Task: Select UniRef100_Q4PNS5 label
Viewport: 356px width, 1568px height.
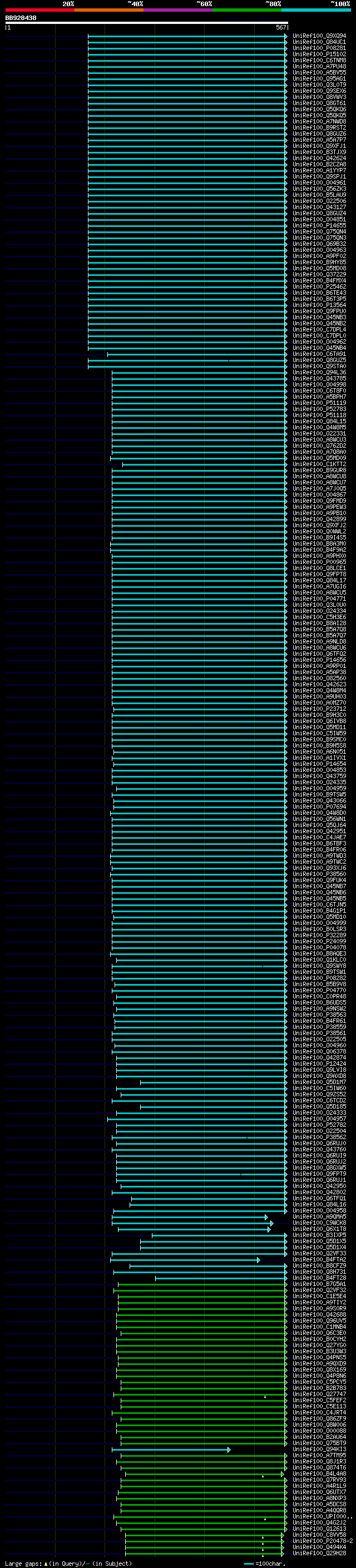Action: tap(319, 1357)
